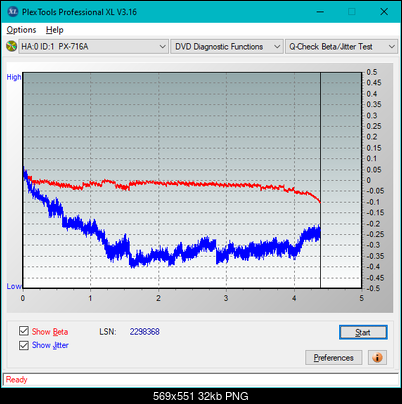The height and width of the screenshot is (404, 402).
Task: Click the LSN: label
Action: [x=108, y=332]
